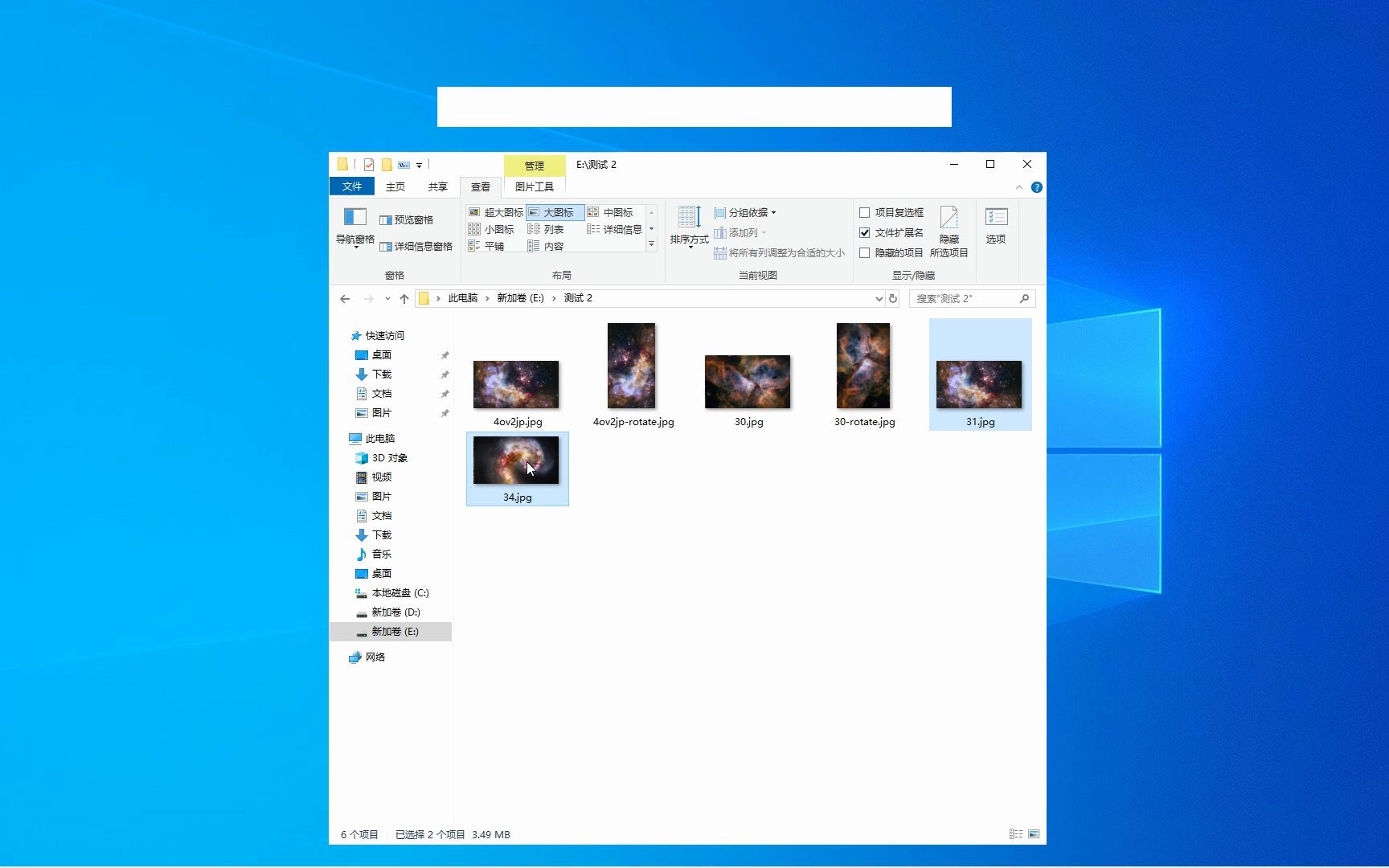Screen dimensions: 1389x868
Task: Open pinned Downloads (下载) under Quick access
Action: point(381,375)
